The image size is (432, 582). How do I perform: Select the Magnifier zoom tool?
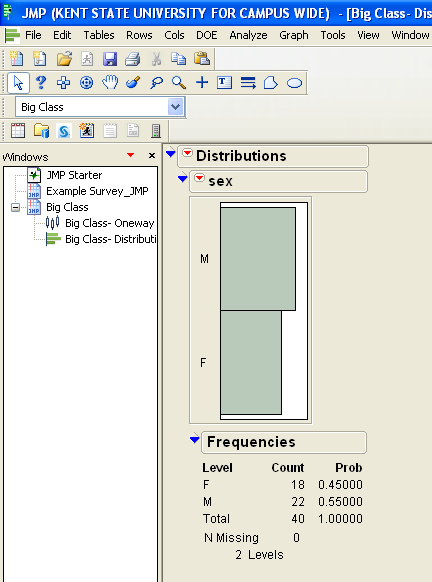[x=179, y=82]
